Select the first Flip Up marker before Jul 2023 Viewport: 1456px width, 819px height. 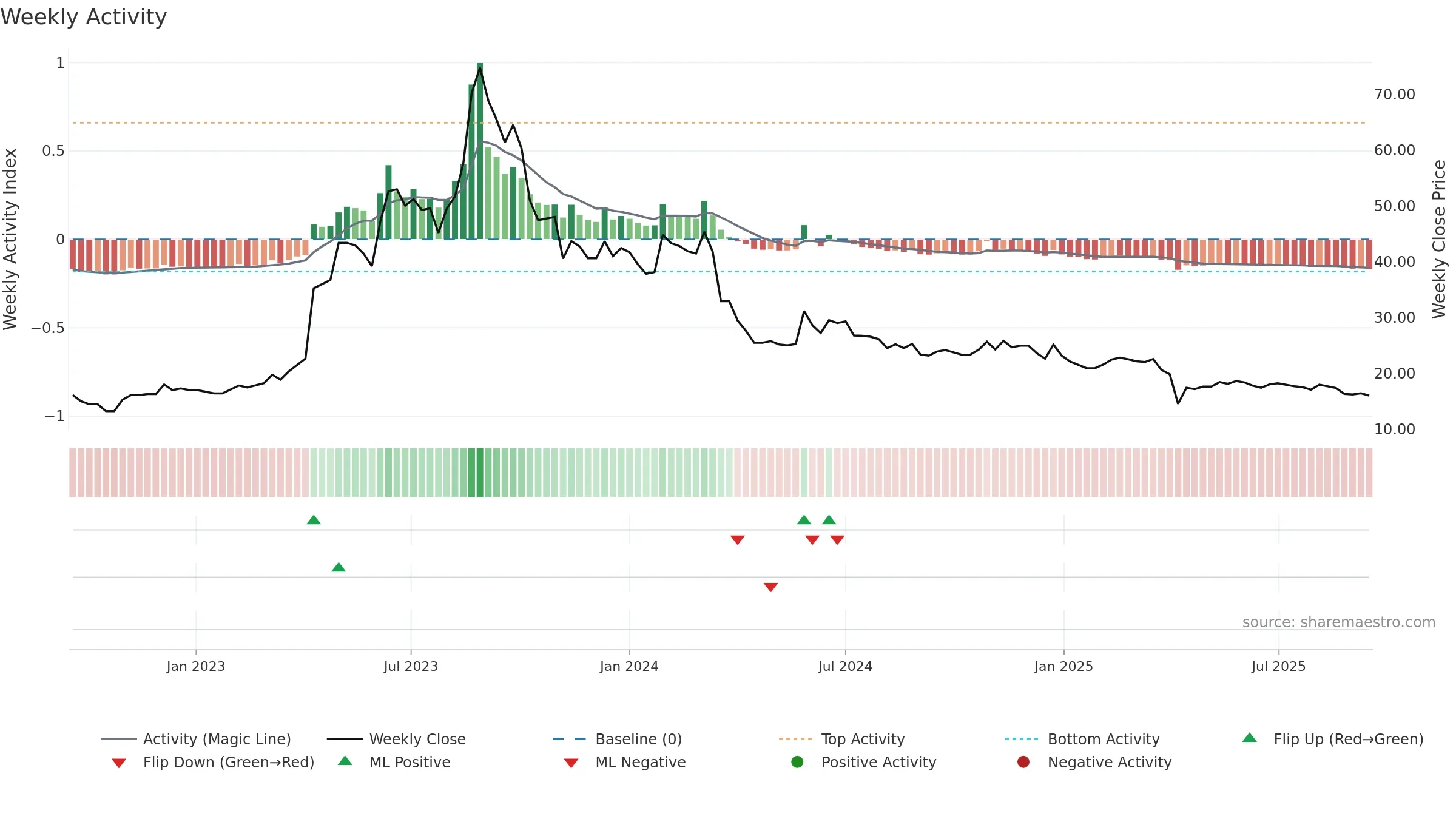click(314, 520)
